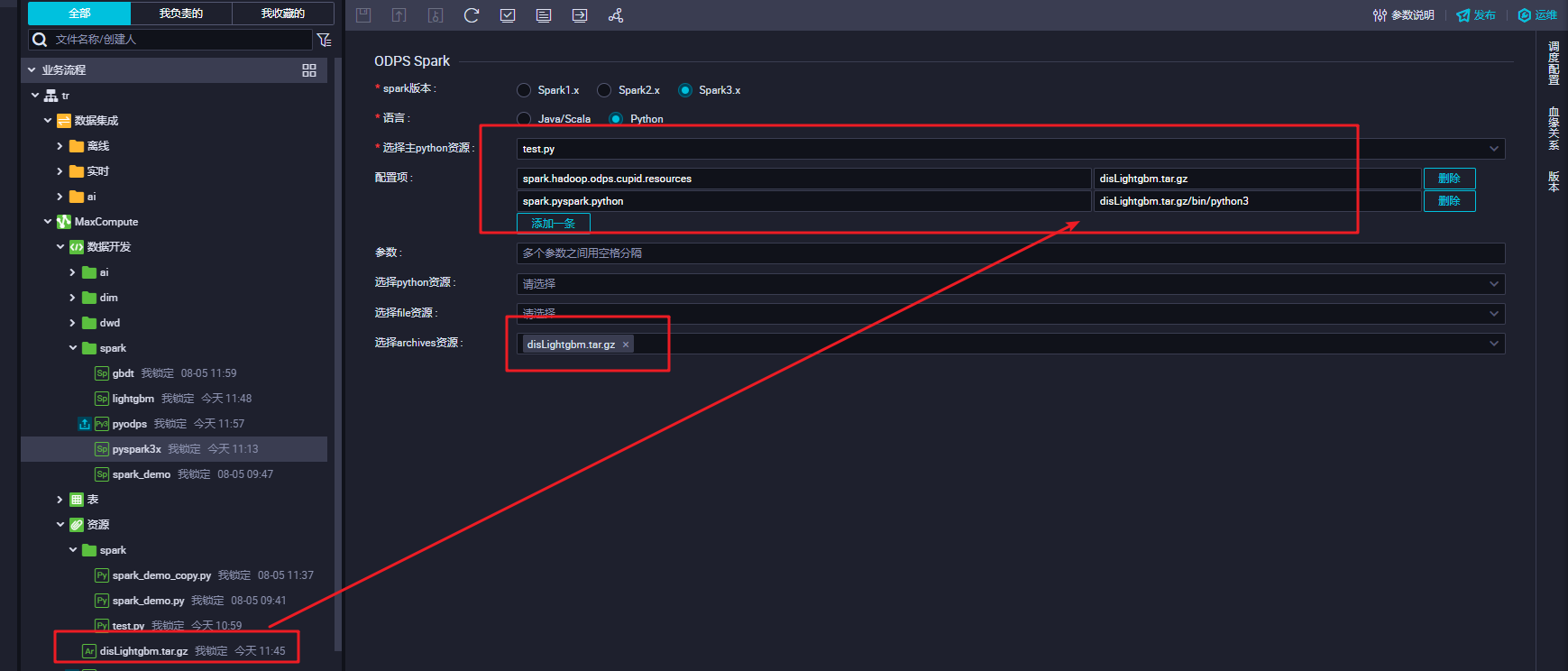The width and height of the screenshot is (1568, 671).
Task: Click the tree panel vertical scrollbar
Action: (338, 354)
